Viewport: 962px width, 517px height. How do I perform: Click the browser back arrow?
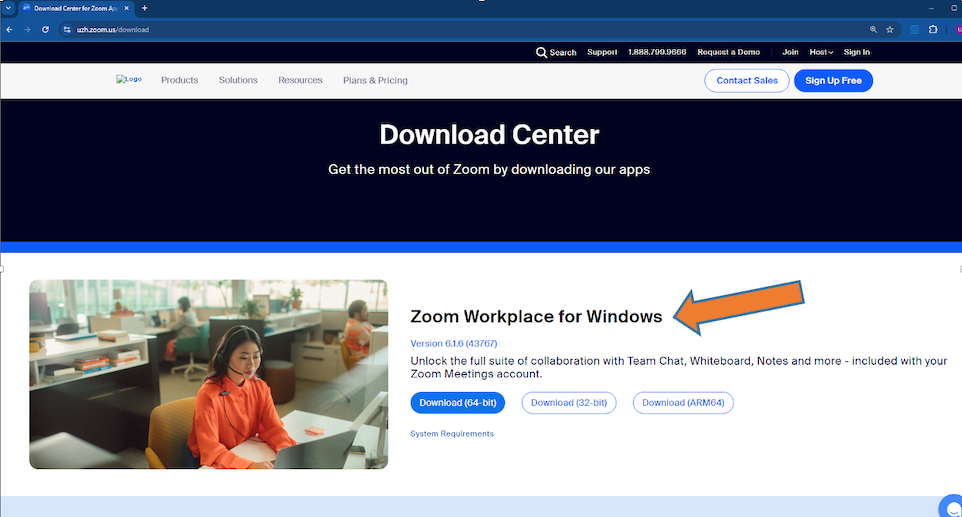[x=9, y=30]
